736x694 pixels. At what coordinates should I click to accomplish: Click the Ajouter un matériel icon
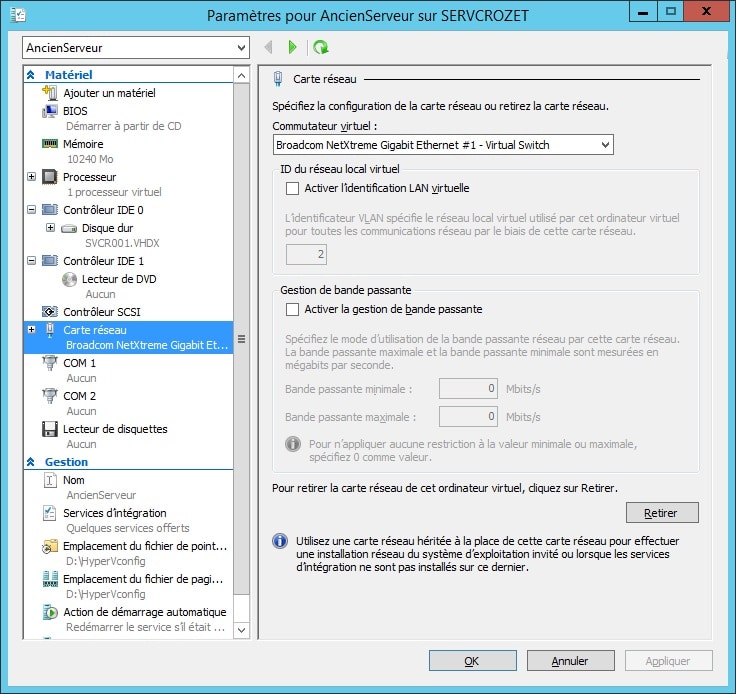50,92
